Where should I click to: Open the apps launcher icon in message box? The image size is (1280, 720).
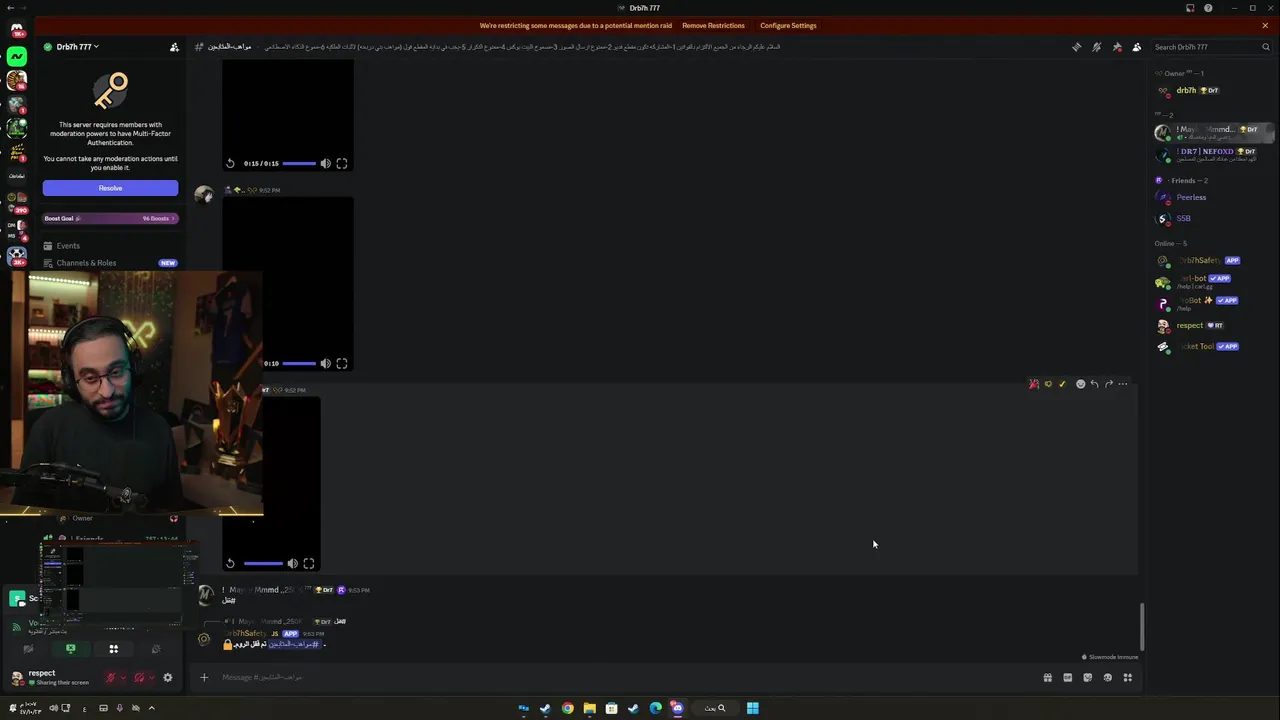point(1127,677)
